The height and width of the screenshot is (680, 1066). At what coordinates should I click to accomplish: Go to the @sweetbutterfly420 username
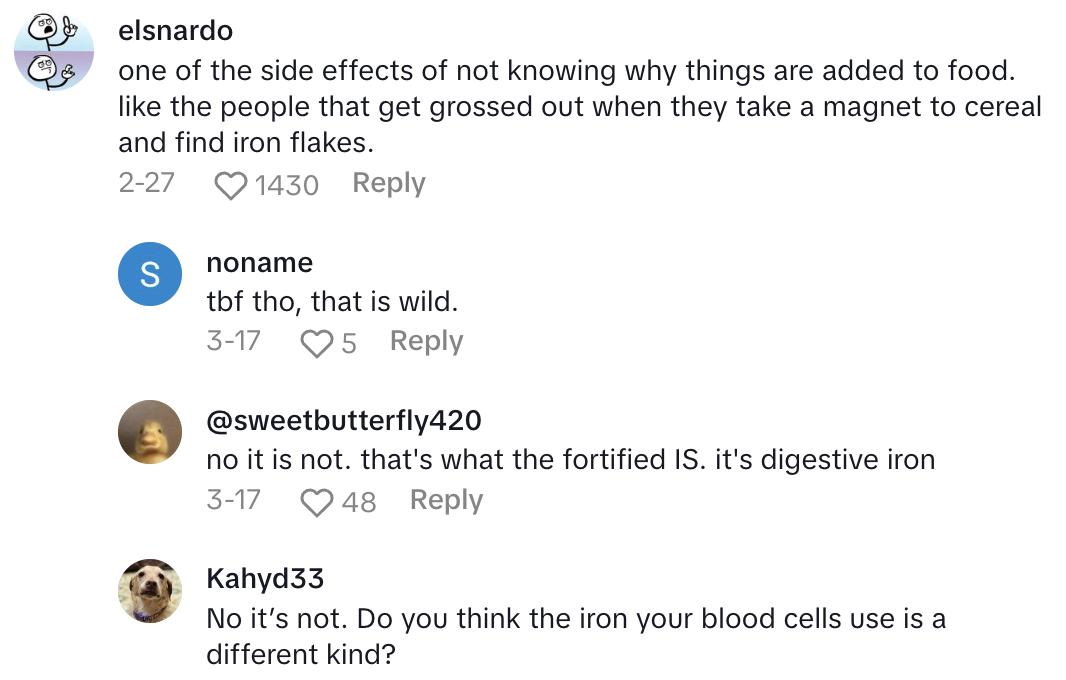343,421
